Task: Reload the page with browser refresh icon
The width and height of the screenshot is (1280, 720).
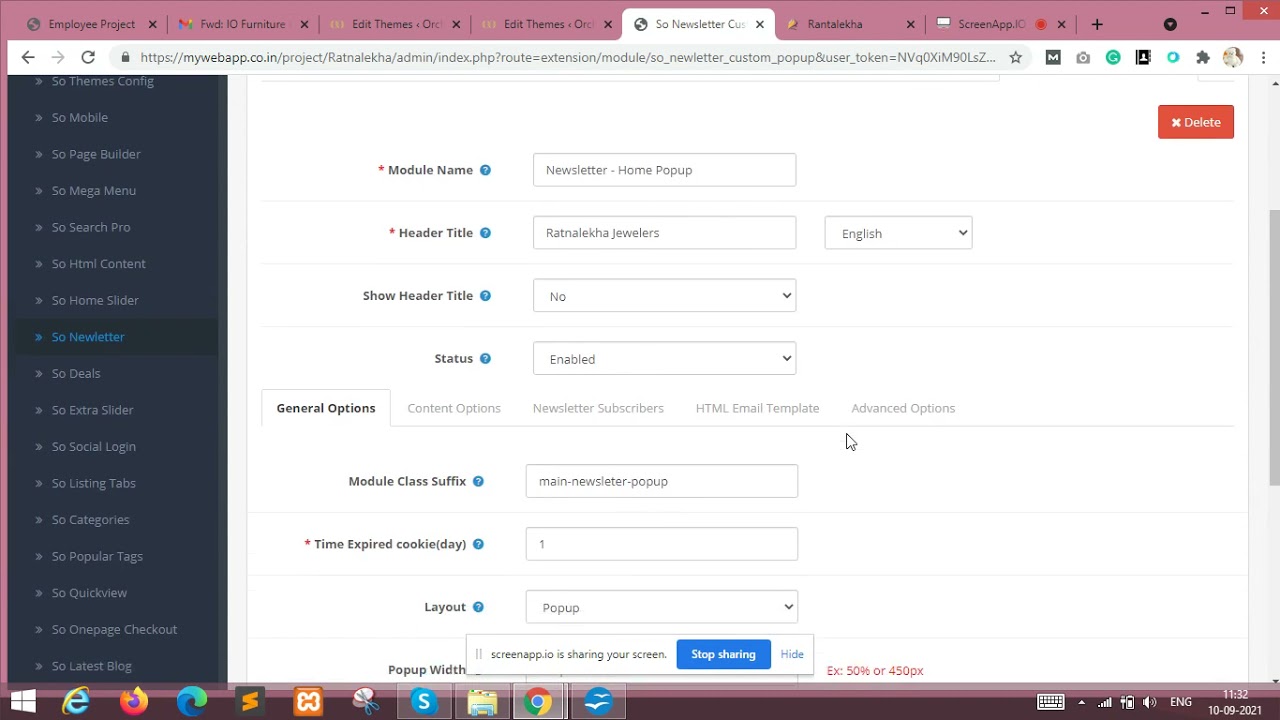Action: pyautogui.click(x=88, y=58)
